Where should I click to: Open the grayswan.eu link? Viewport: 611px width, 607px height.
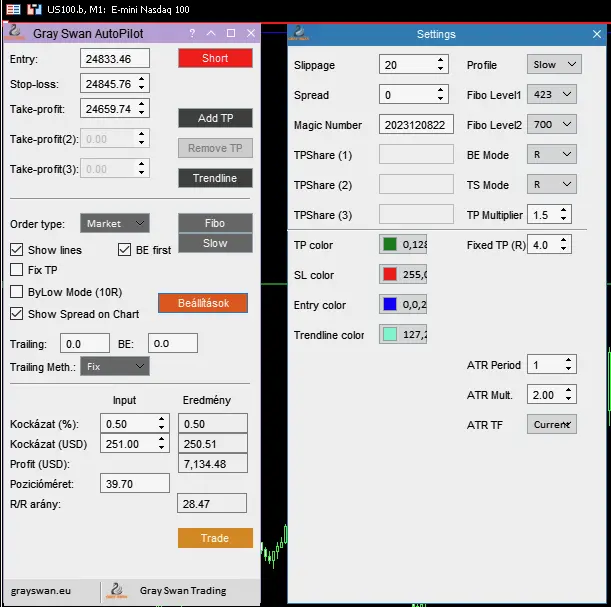click(41, 591)
